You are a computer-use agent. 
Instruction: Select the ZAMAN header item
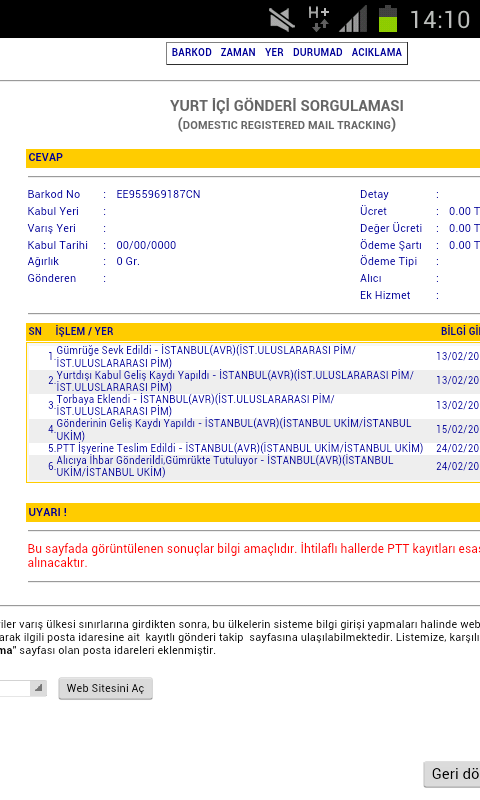pyautogui.click(x=238, y=53)
